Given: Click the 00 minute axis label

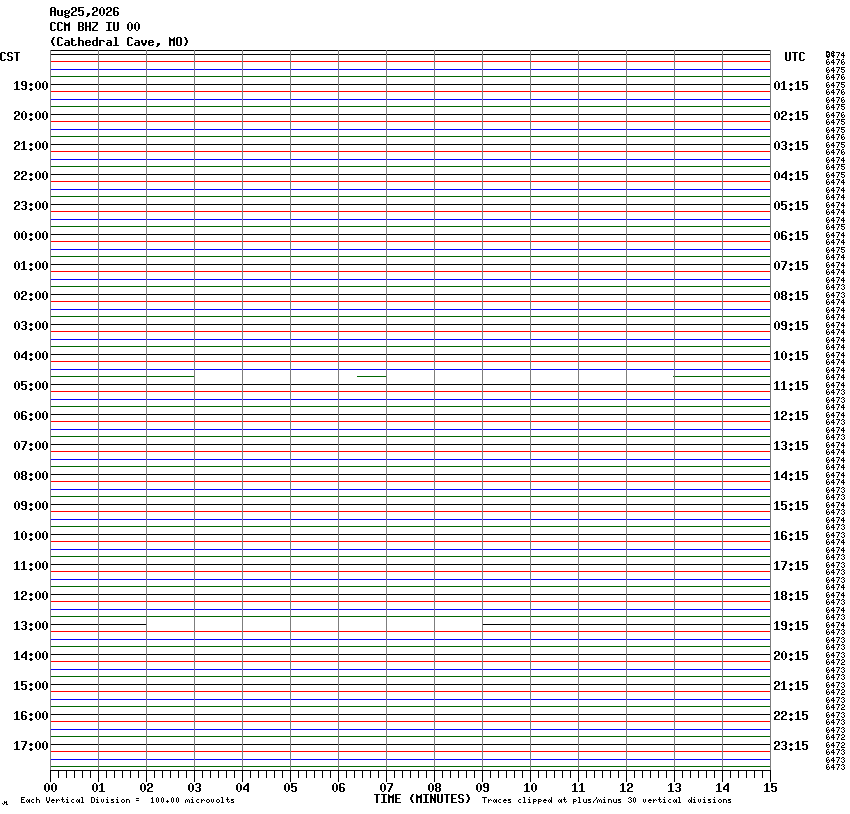Looking at the screenshot, I should pos(50,788).
